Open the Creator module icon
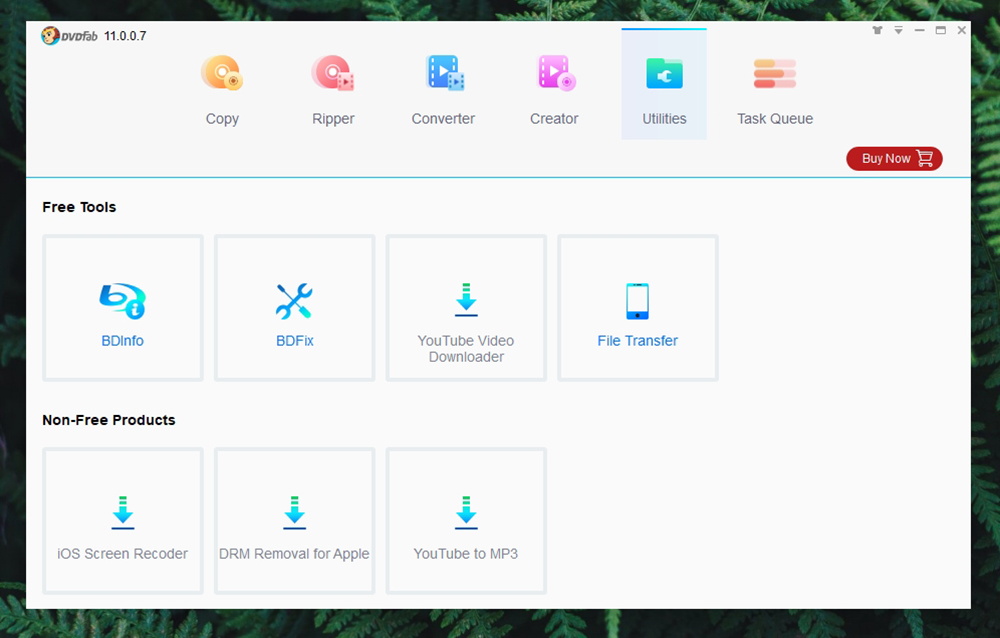 (556, 73)
